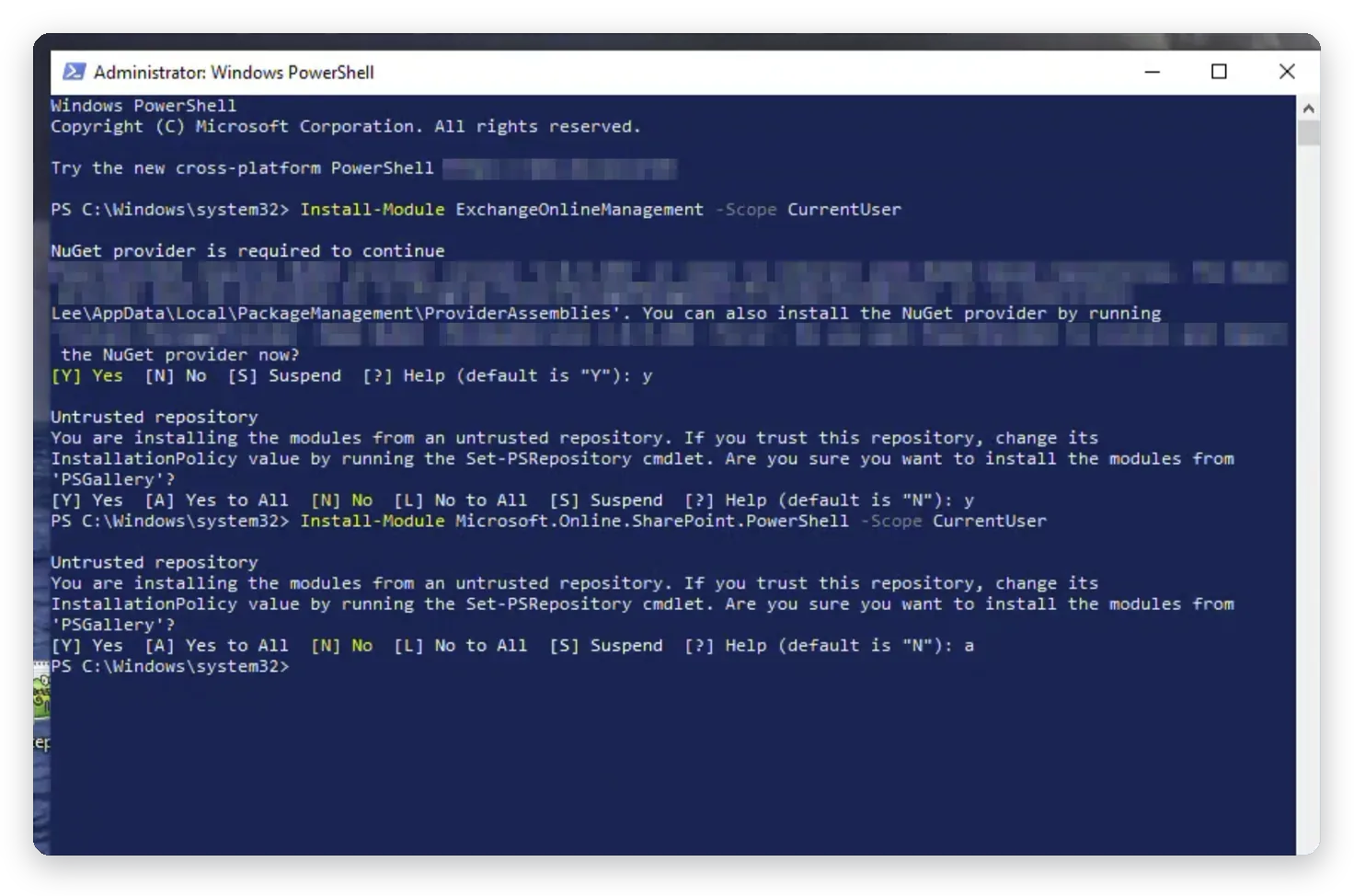This screenshot has height=896, width=1354.
Task: Click the title text 'Administrator: Windows PowerShell'
Action: (234, 72)
